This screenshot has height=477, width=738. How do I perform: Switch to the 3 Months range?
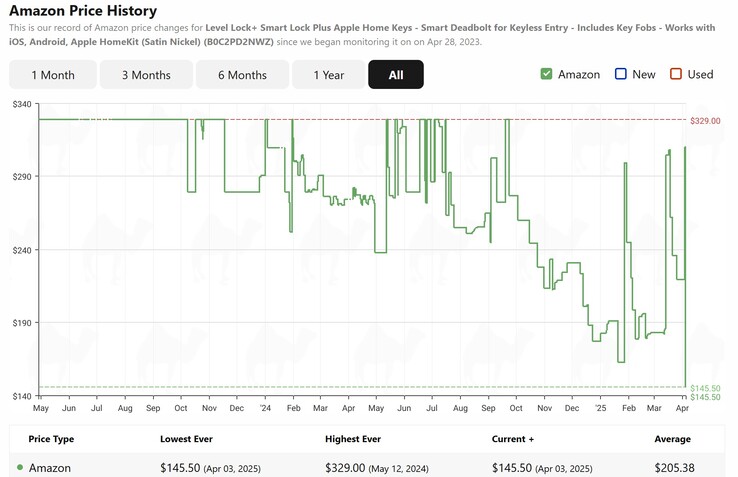tap(146, 74)
